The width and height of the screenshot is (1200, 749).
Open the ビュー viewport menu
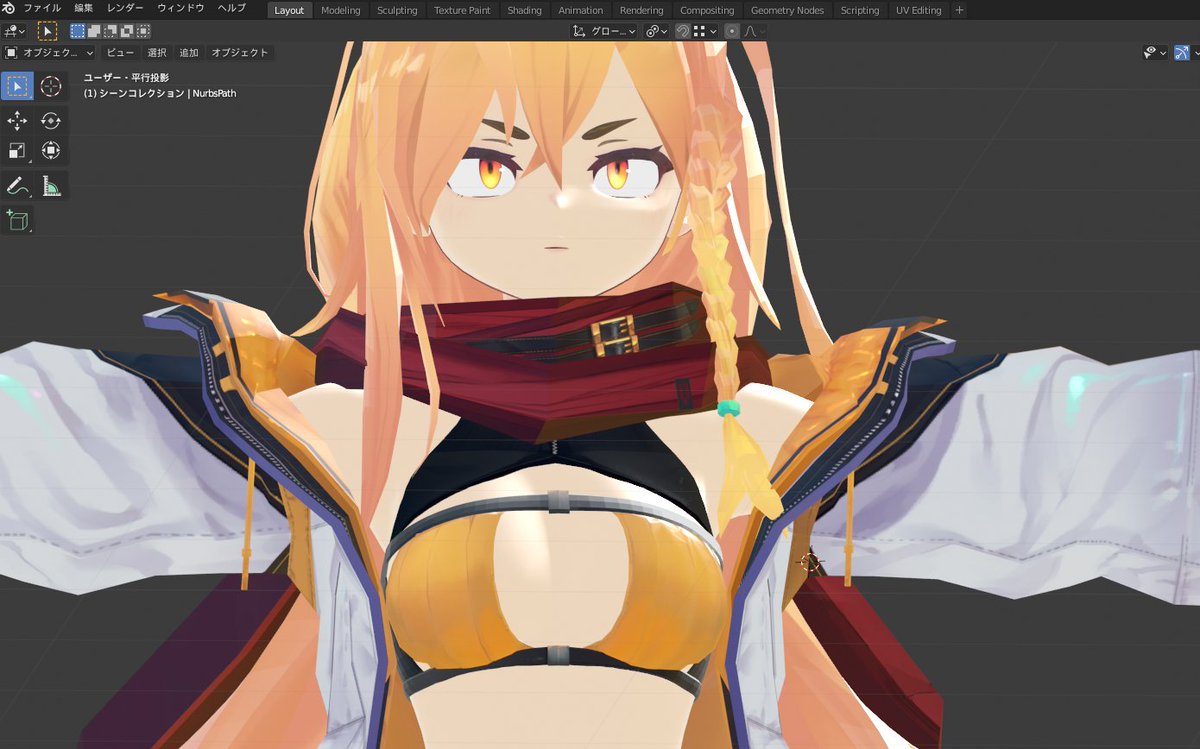120,52
